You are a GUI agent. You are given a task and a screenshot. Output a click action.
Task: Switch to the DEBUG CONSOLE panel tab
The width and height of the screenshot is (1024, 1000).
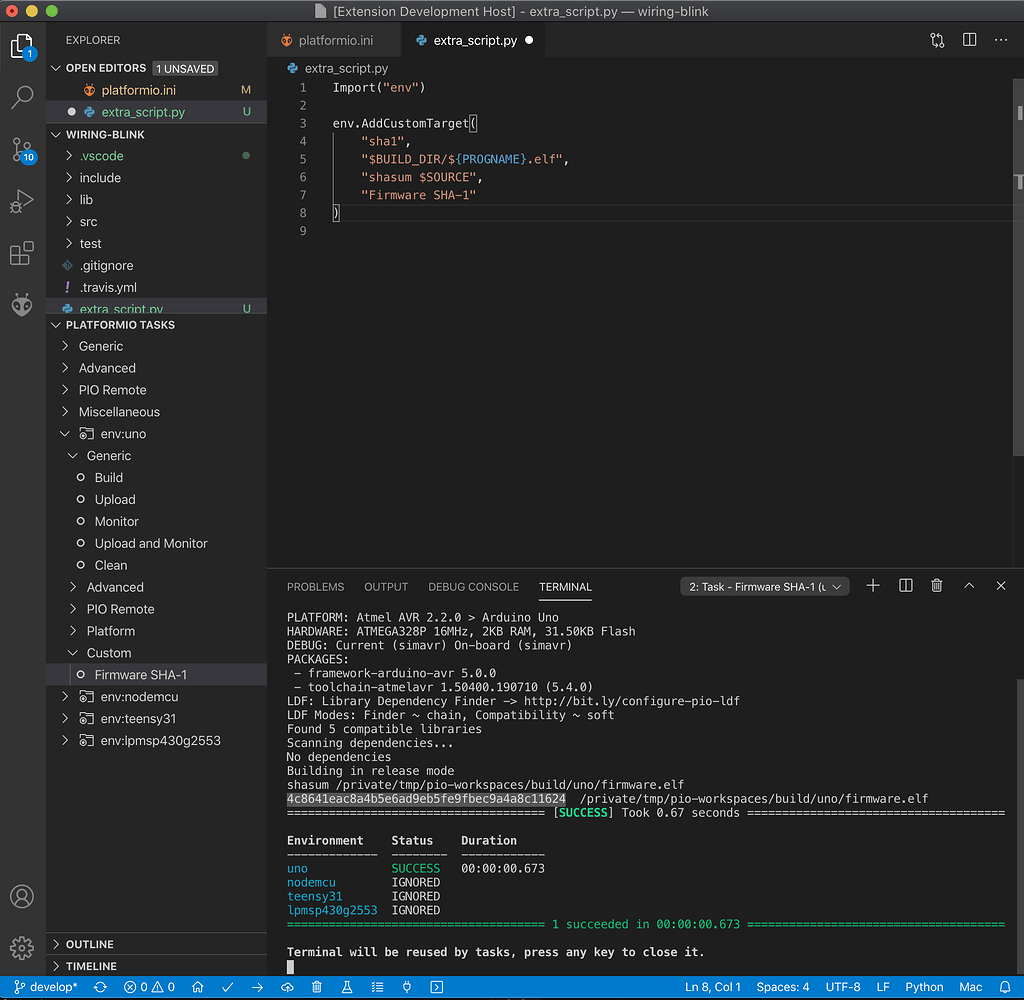(x=473, y=587)
